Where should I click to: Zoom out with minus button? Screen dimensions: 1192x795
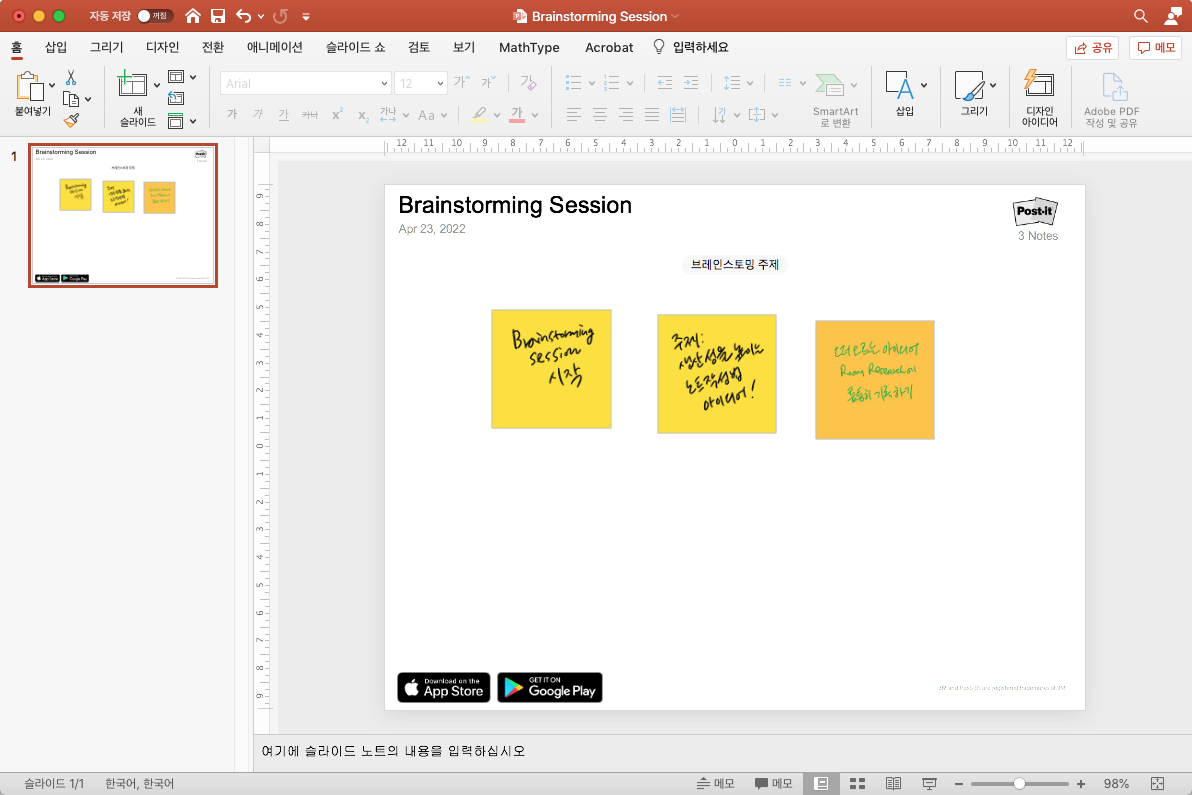click(x=959, y=784)
